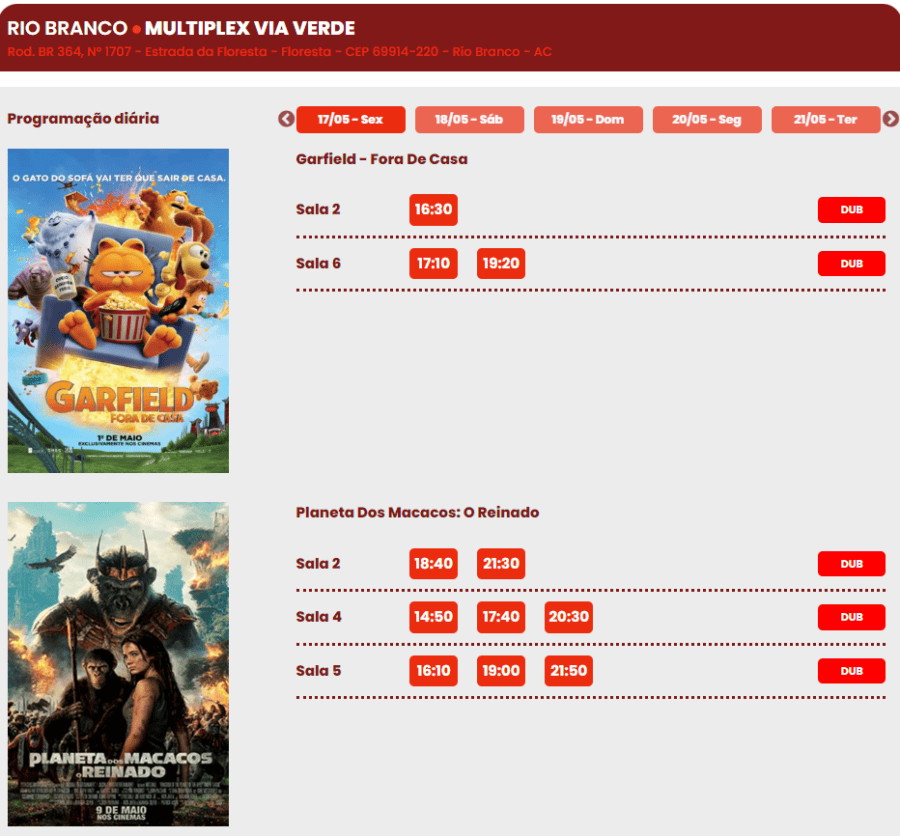This screenshot has width=900, height=836.
Task: Select the 17/05 - Sex date tab
Action: [351, 119]
